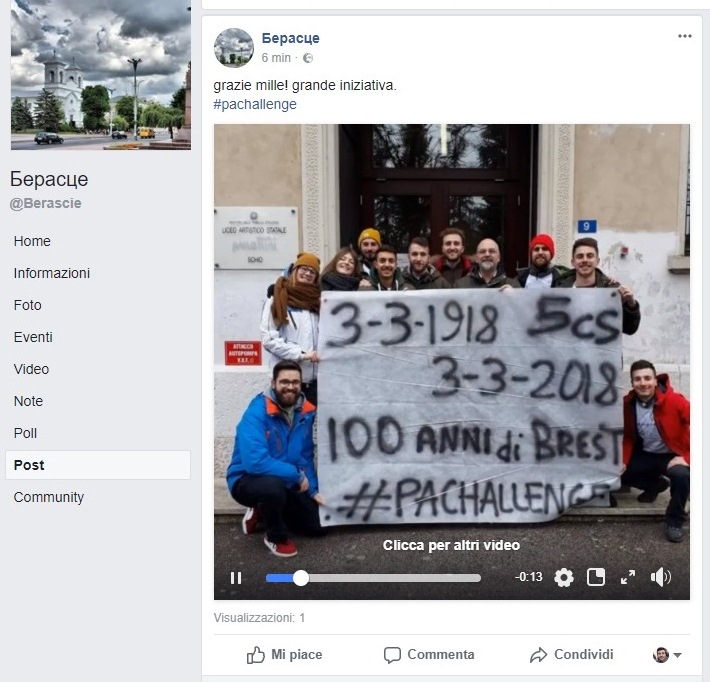
Task: Open the post options three-dots menu
Action: (x=685, y=36)
